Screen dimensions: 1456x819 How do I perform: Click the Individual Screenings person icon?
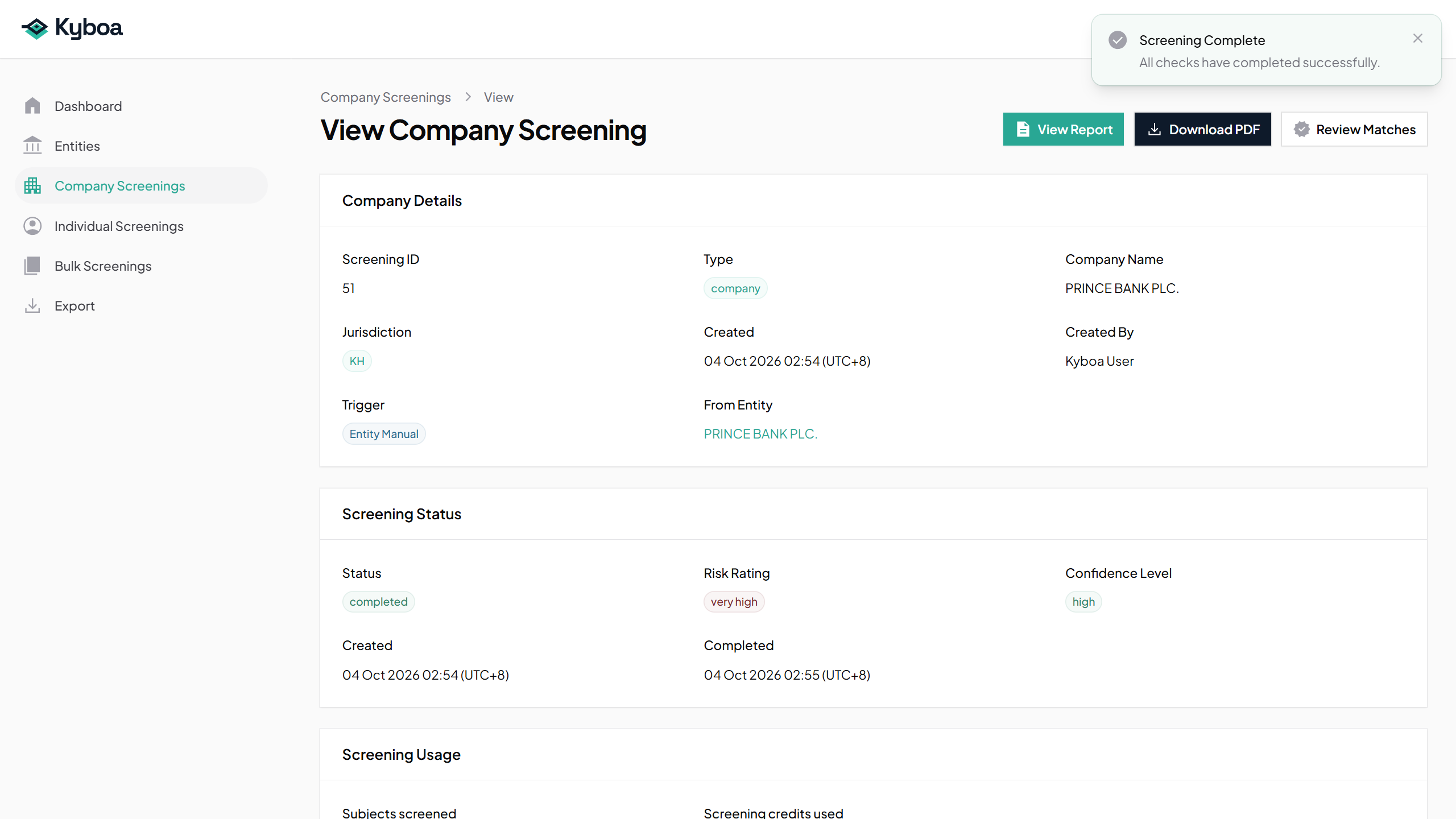point(32,226)
